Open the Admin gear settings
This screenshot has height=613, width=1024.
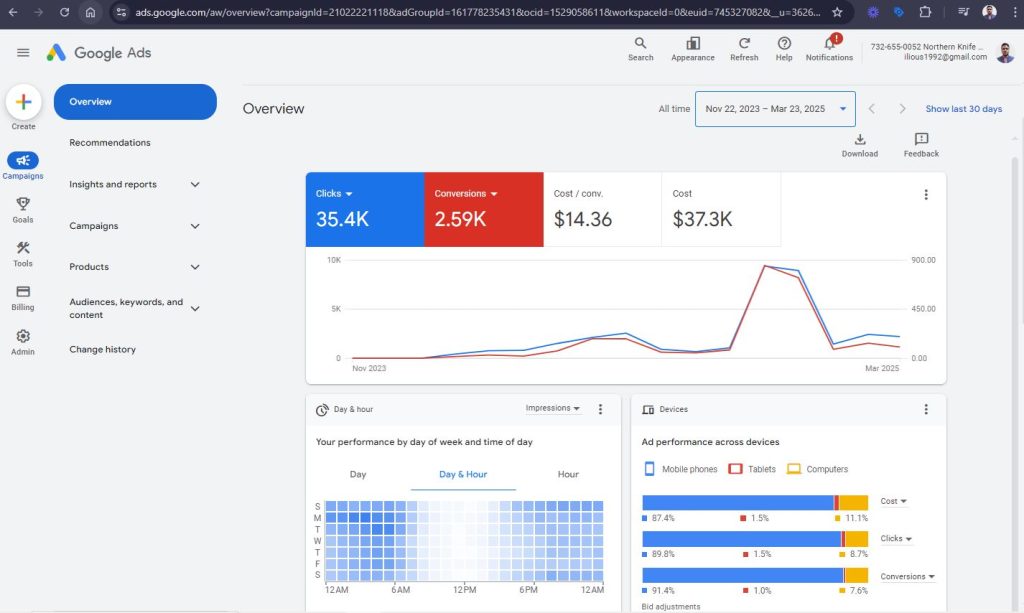point(23,341)
